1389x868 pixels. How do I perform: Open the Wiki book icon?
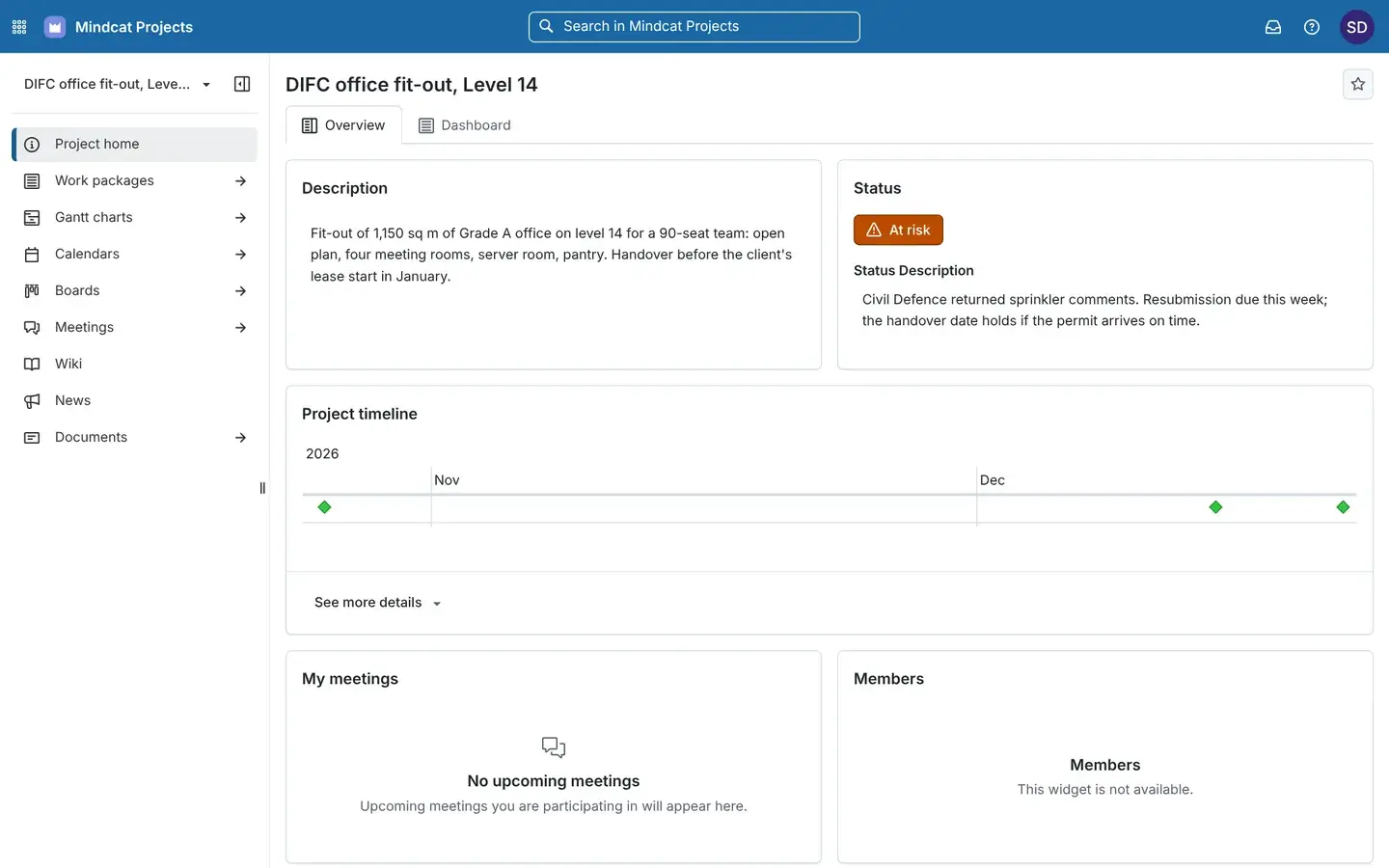32,364
